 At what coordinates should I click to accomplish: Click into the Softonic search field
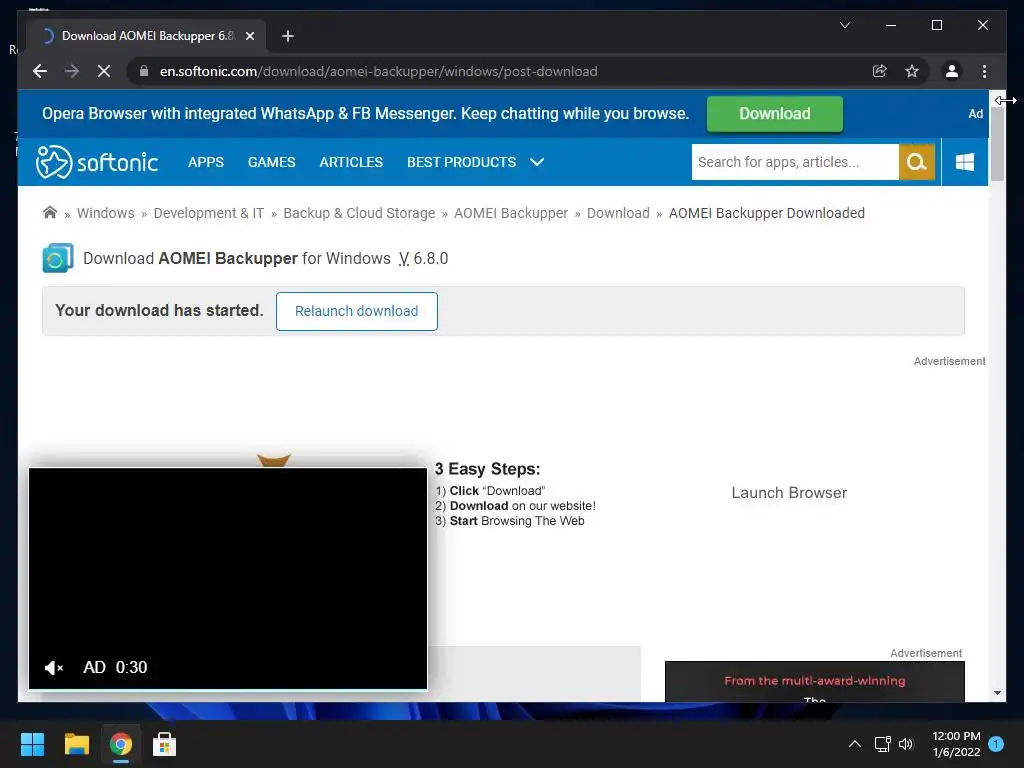click(x=795, y=162)
